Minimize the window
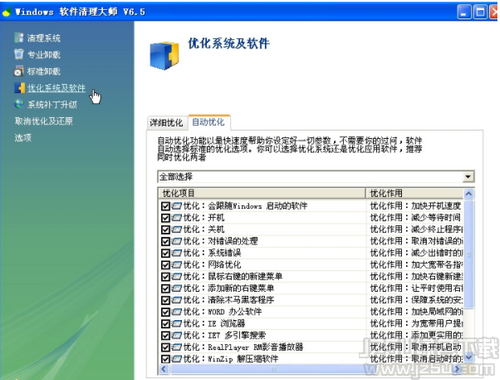The width and height of the screenshot is (500, 380). (464, 12)
